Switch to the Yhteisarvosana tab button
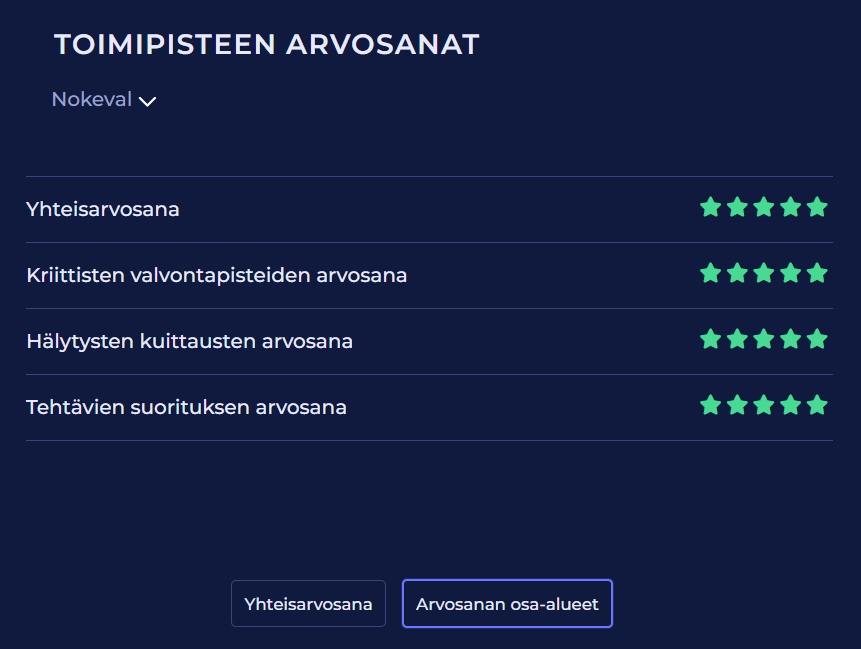 [x=308, y=604]
